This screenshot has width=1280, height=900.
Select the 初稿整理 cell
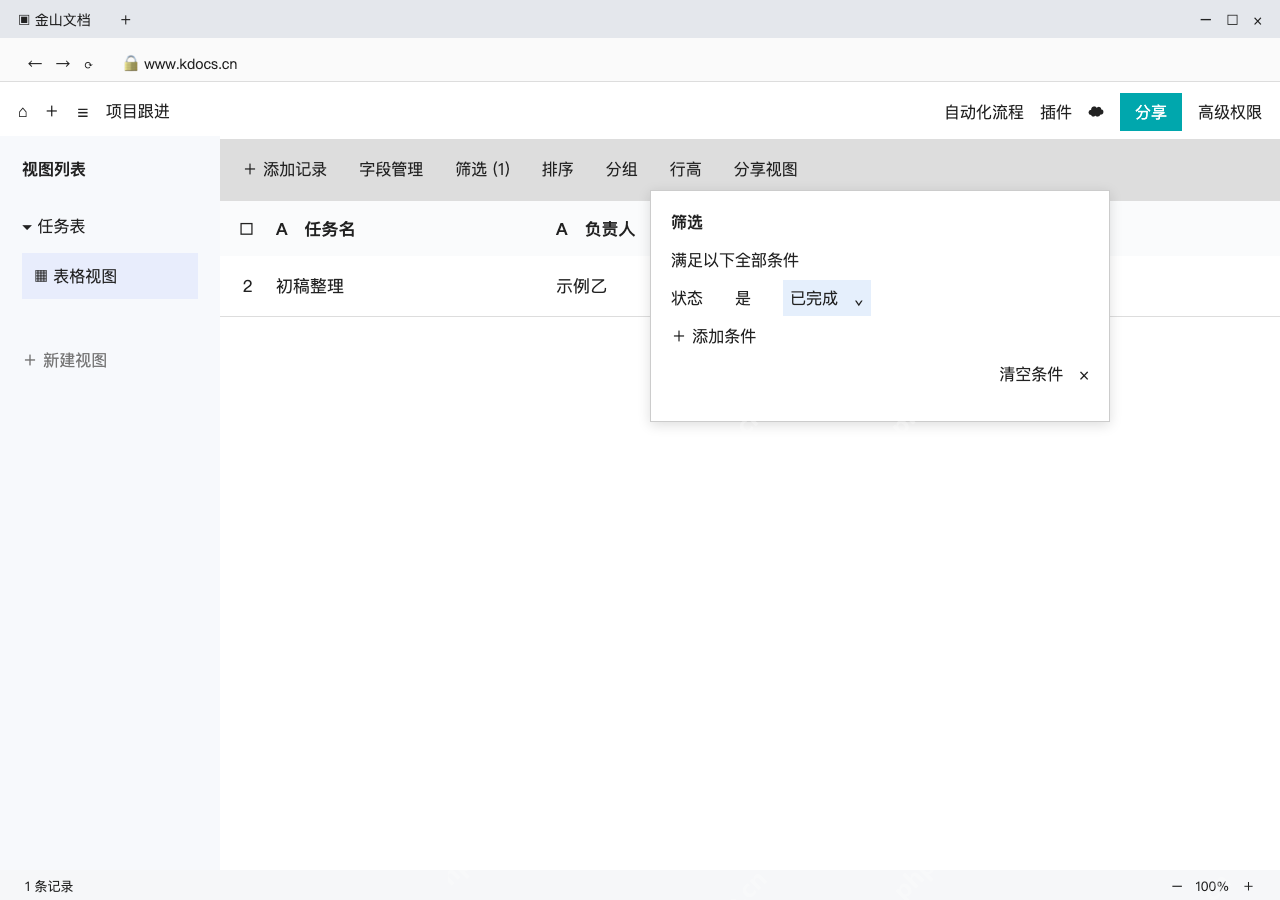point(310,286)
